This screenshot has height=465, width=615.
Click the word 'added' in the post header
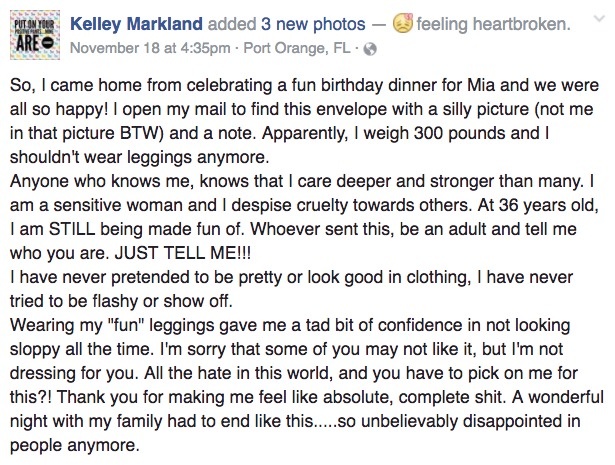pyautogui.click(x=232, y=24)
